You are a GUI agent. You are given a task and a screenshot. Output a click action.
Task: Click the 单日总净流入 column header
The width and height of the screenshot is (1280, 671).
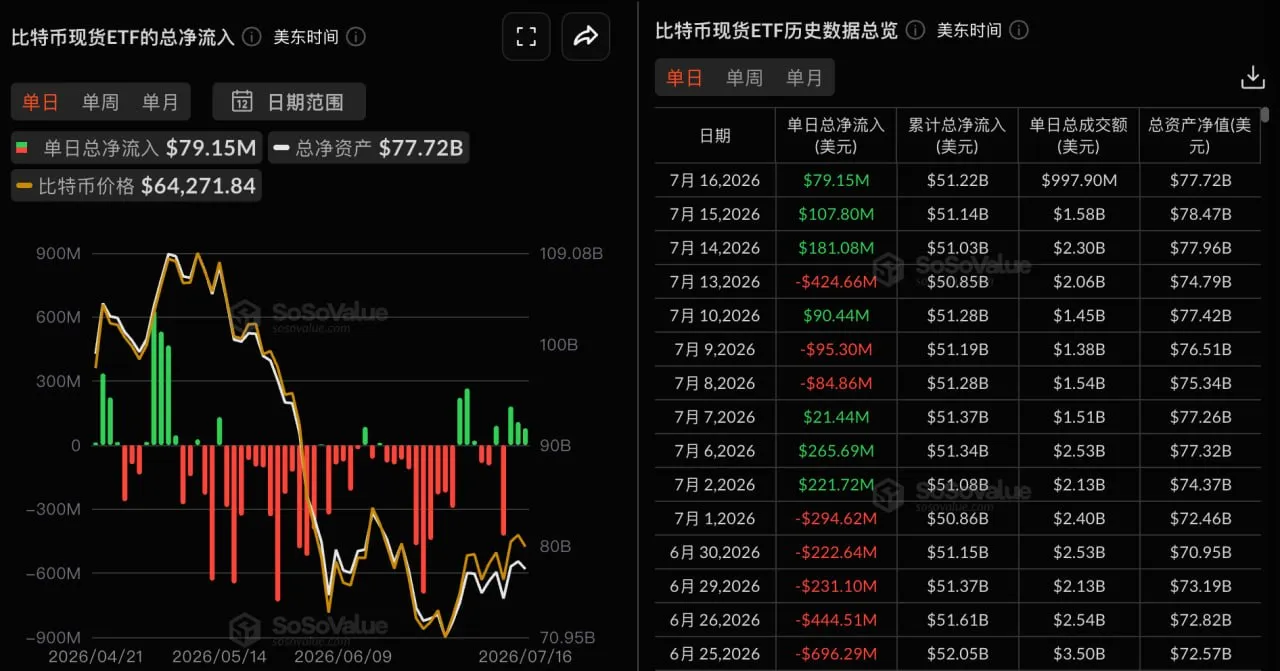836,135
